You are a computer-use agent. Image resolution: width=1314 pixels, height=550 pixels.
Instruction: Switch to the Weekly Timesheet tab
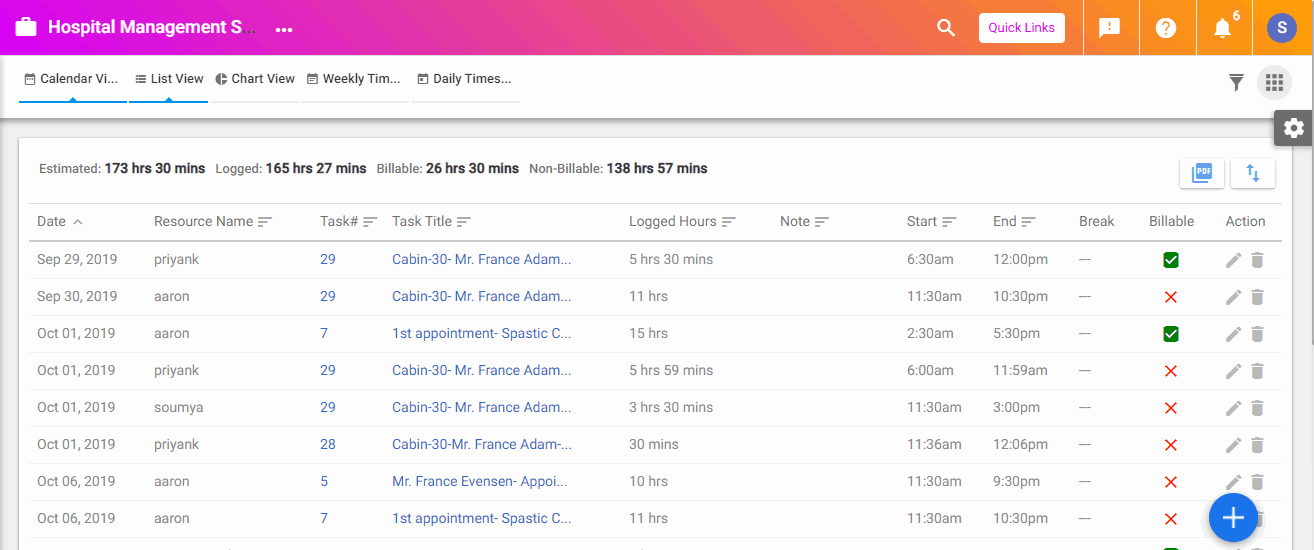354,79
